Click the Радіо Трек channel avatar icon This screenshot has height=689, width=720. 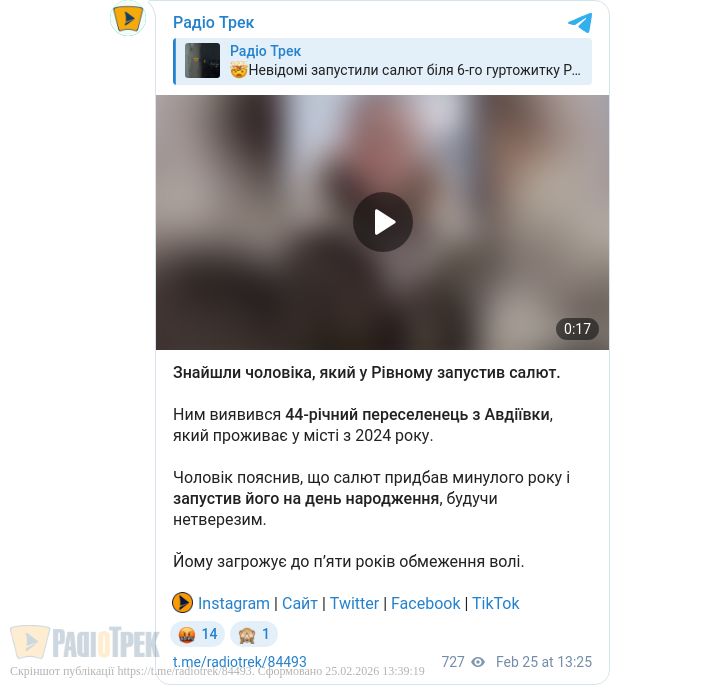point(128,18)
